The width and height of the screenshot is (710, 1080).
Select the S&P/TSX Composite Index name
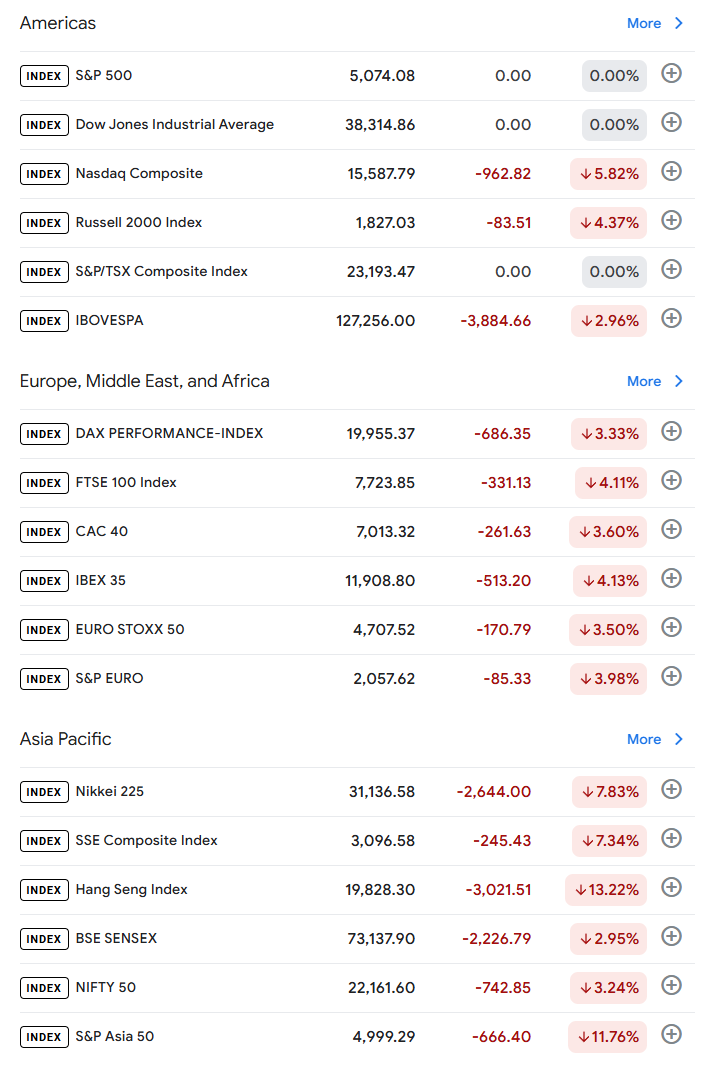coord(161,271)
